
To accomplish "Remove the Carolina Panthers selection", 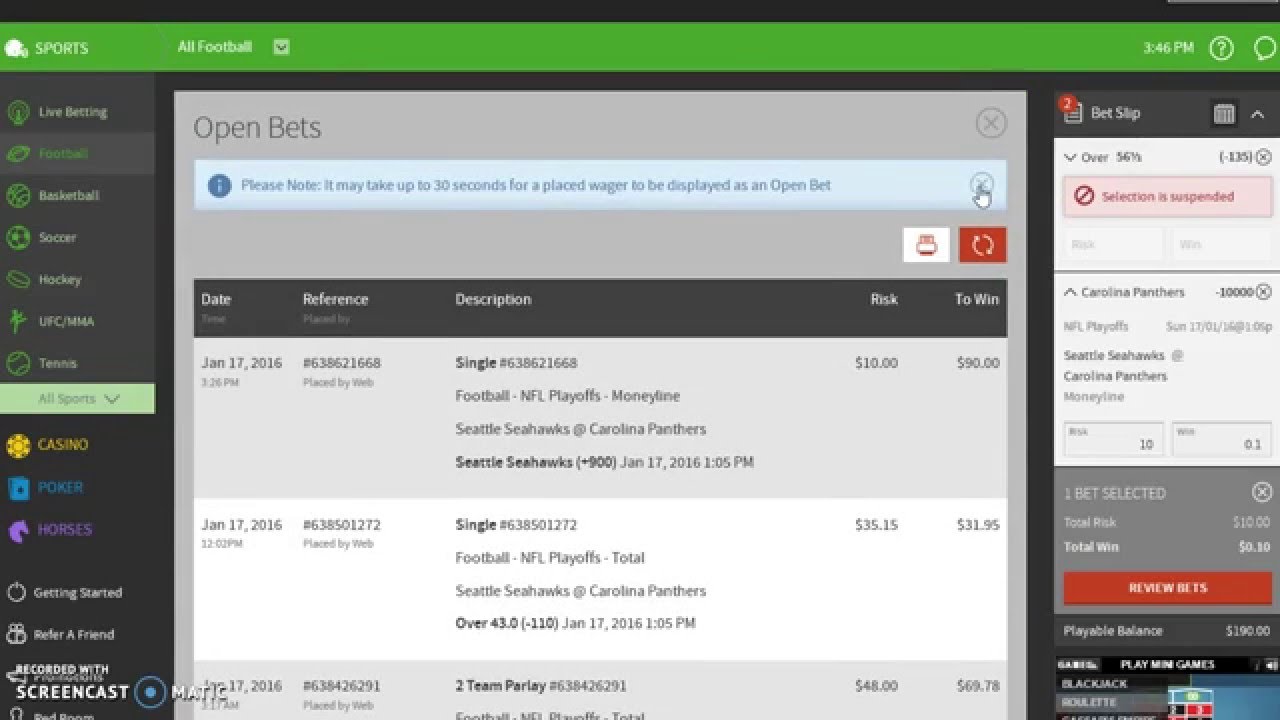I will pyautogui.click(x=1263, y=292).
